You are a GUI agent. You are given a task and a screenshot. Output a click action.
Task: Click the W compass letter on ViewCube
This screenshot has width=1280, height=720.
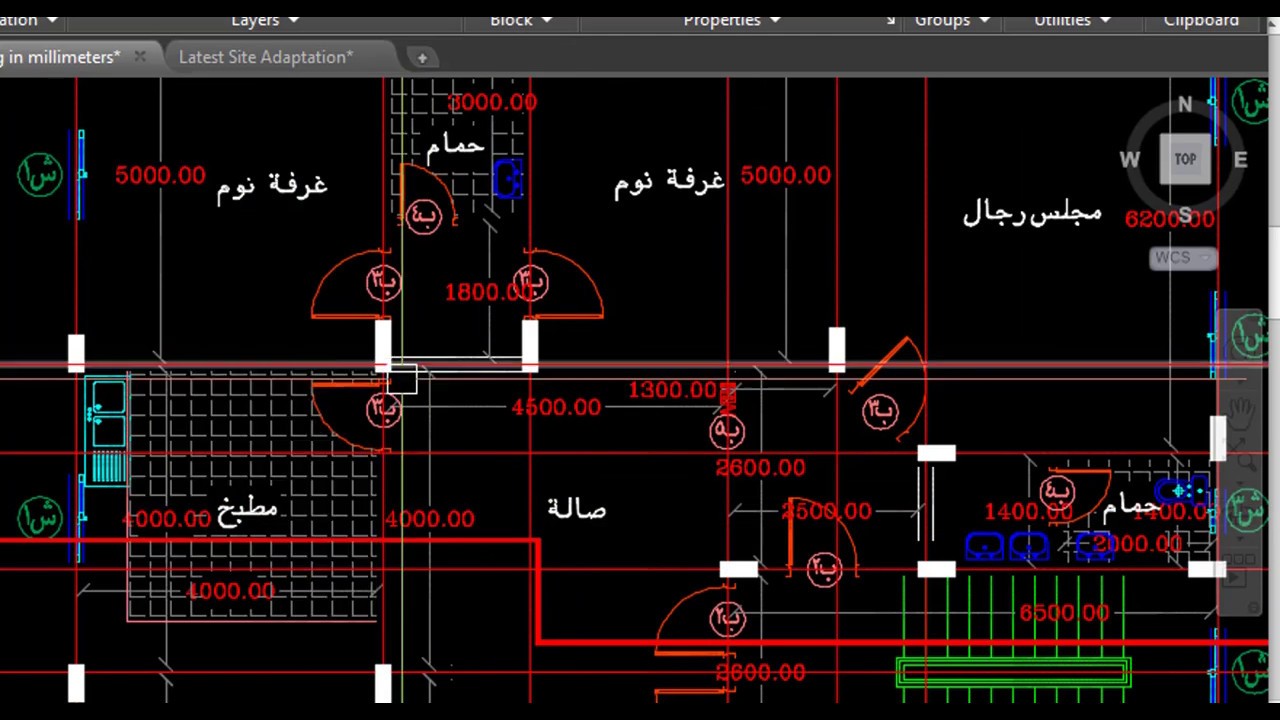pyautogui.click(x=1129, y=159)
